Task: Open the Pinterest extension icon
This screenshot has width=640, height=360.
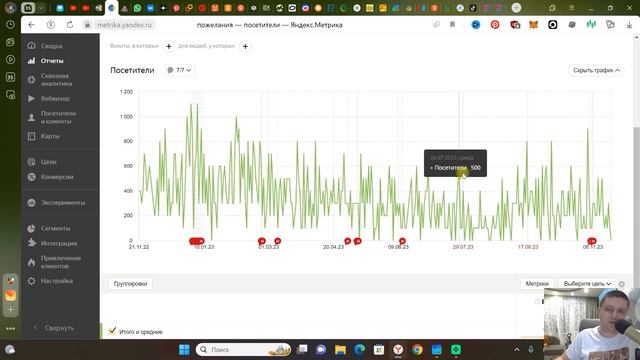Action: point(495,25)
